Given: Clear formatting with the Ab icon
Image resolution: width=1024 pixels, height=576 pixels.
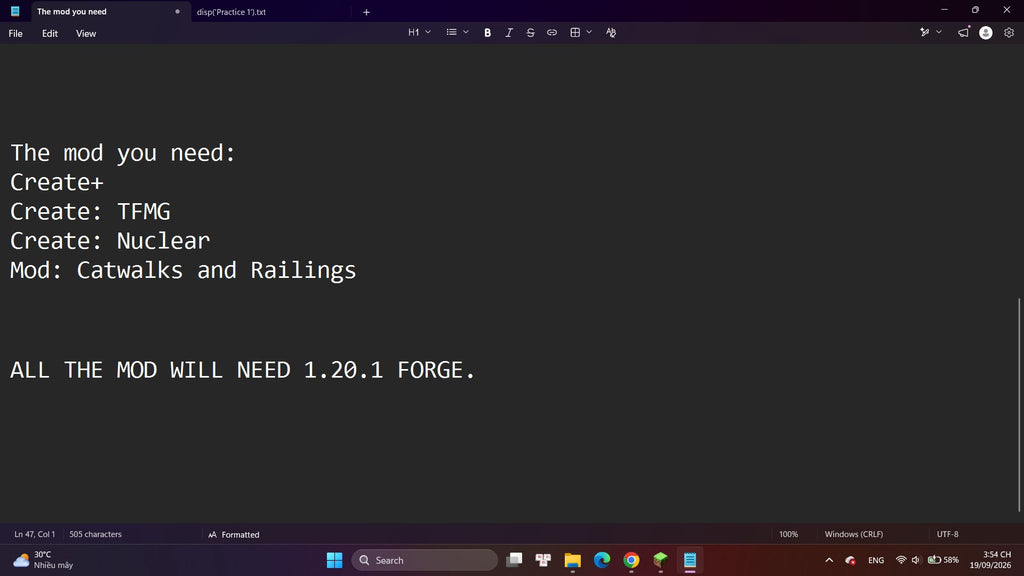Looking at the screenshot, I should coord(611,33).
